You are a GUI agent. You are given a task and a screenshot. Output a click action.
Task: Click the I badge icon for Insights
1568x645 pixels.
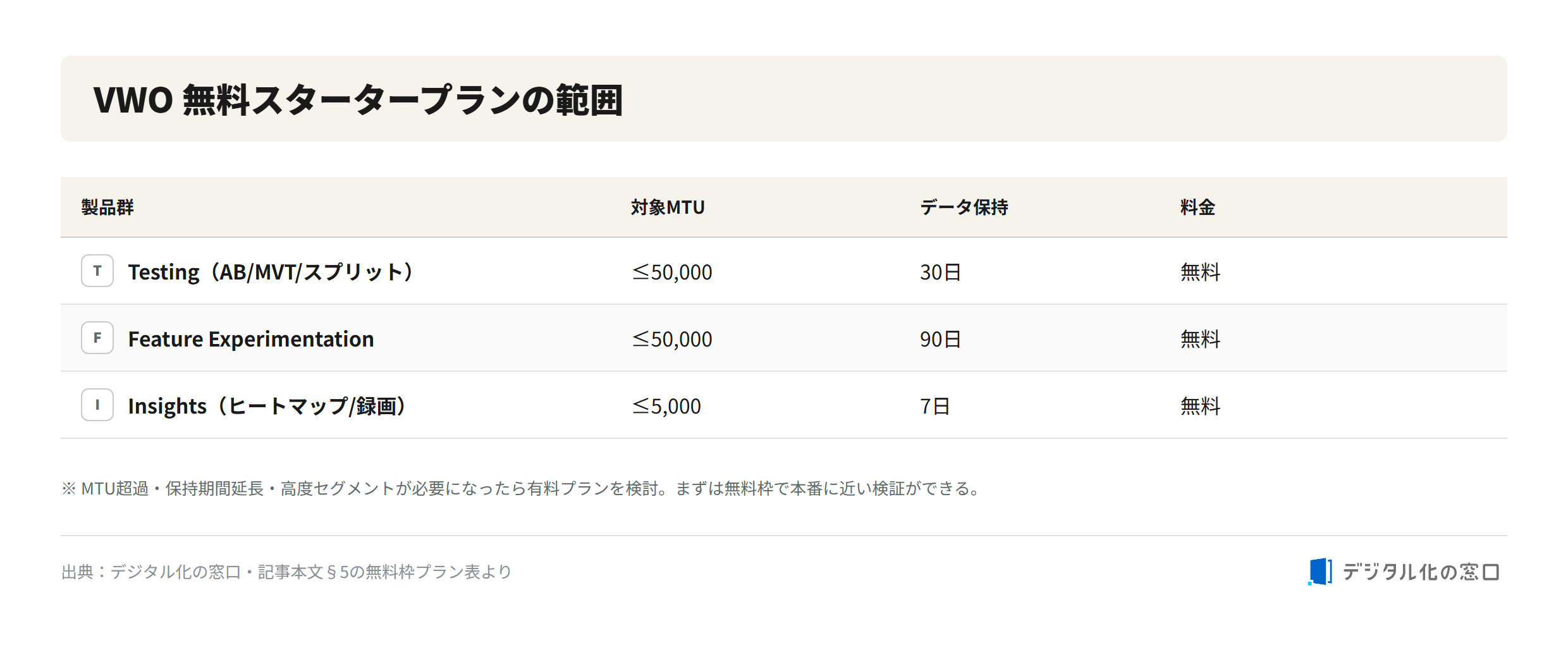97,405
